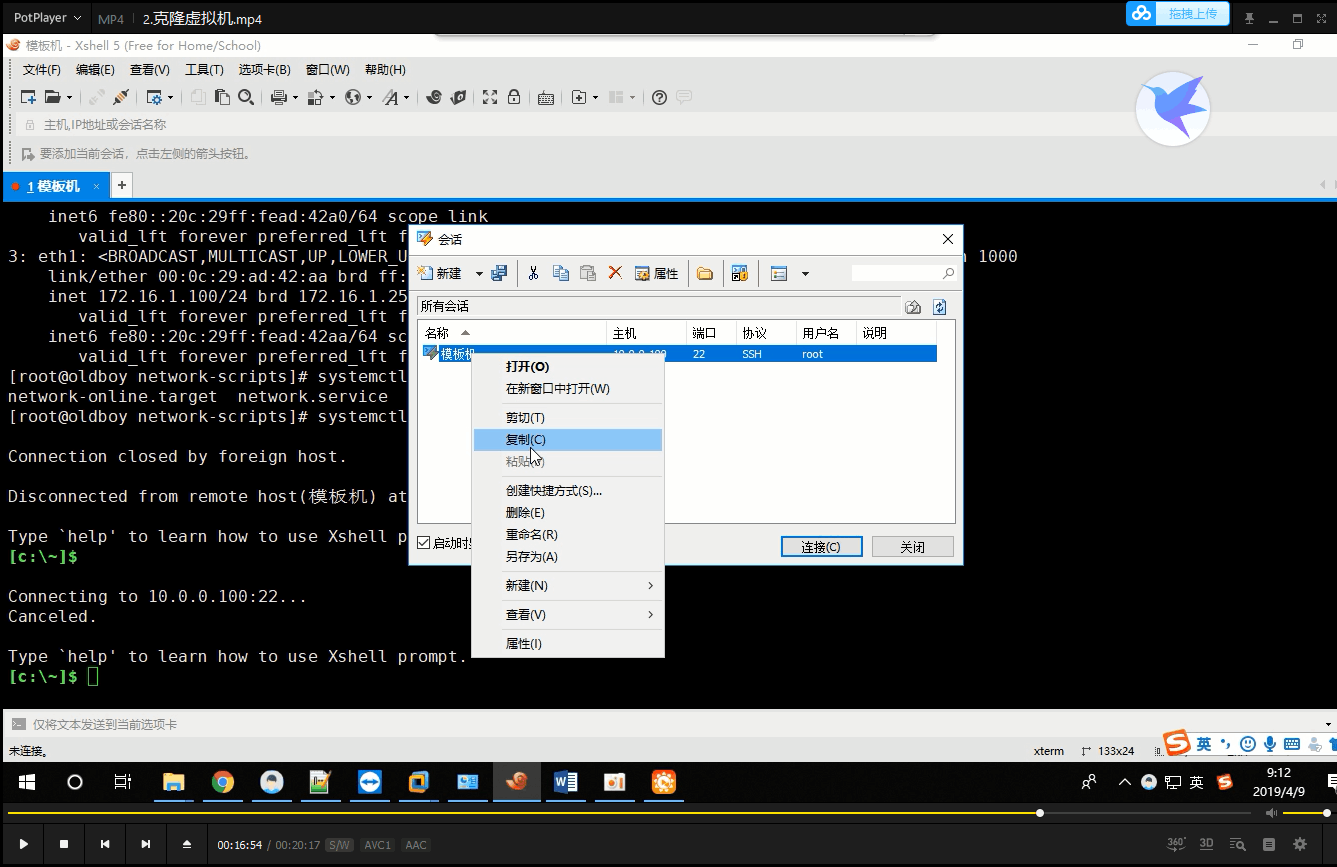Show hidden system tray icons arrow
Screen dimensions: 1337x867
pos(1125,782)
